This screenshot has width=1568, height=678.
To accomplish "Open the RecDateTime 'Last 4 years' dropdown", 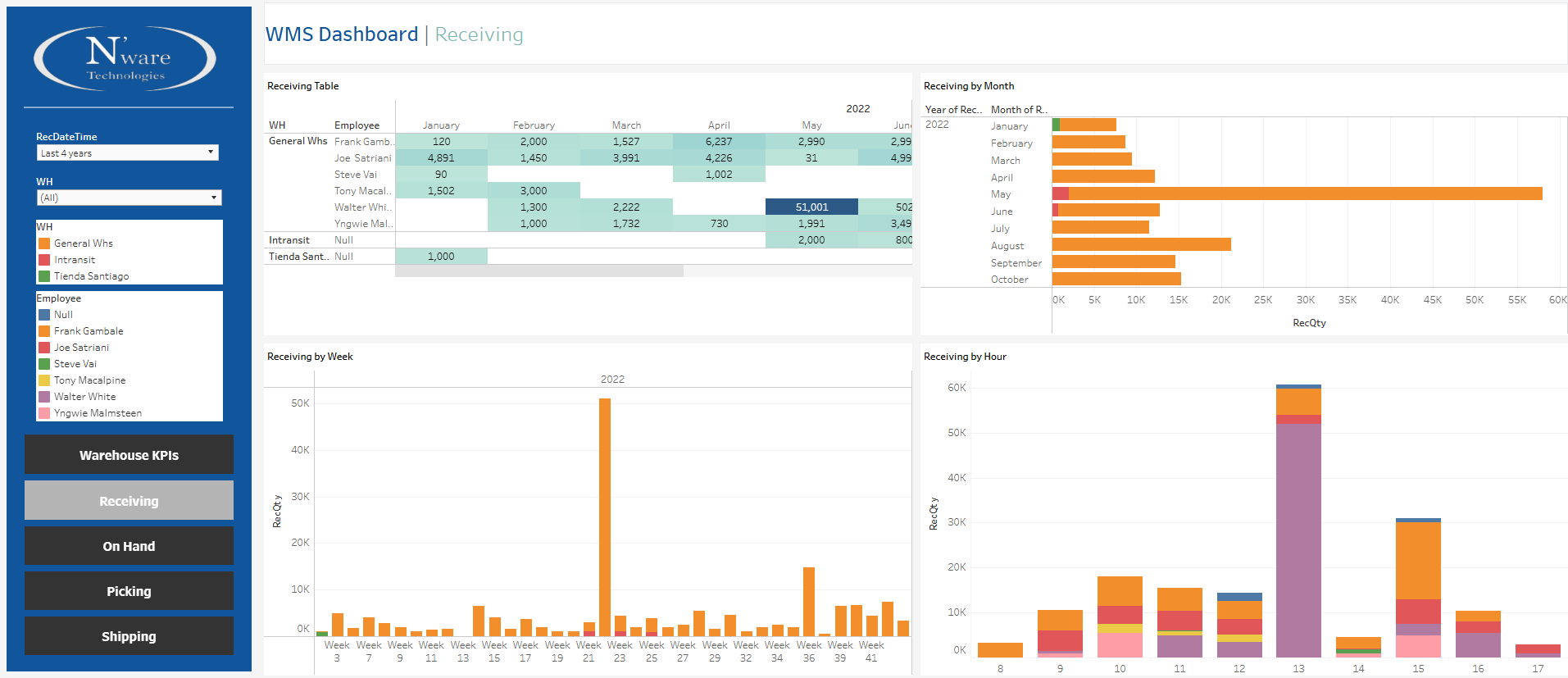I will coord(127,153).
